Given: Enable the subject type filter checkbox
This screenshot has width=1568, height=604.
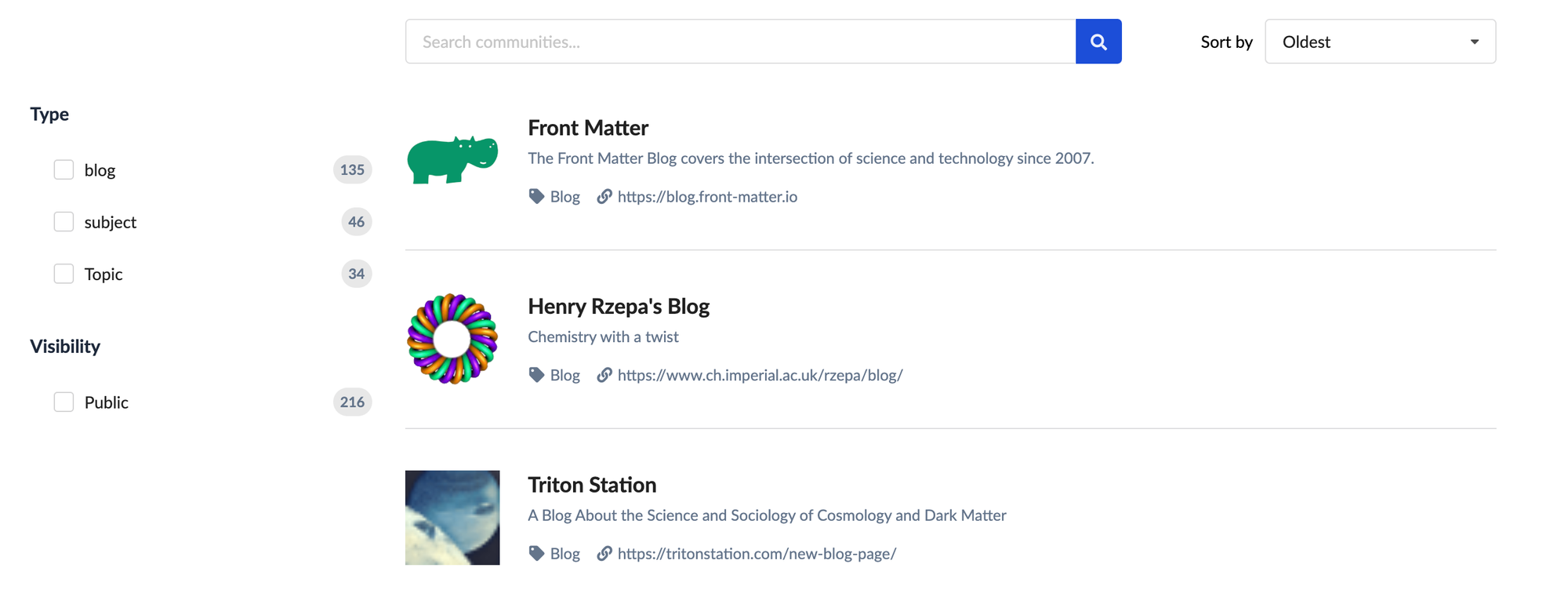Looking at the screenshot, I should click(x=64, y=222).
